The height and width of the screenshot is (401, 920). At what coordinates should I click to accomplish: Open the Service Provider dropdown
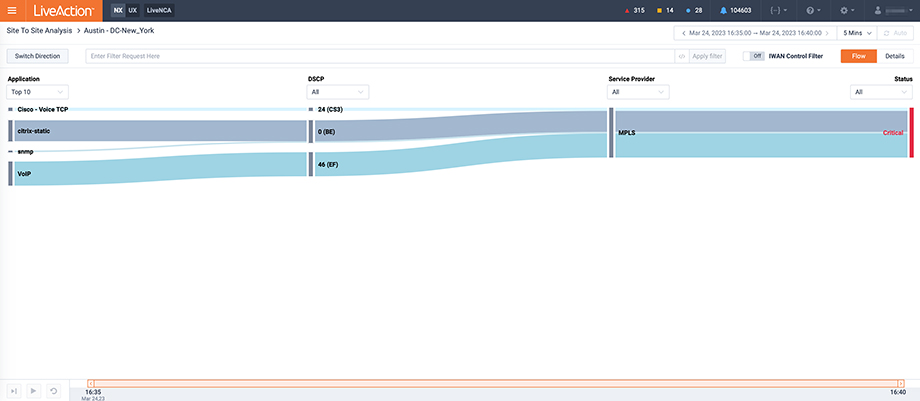638,92
